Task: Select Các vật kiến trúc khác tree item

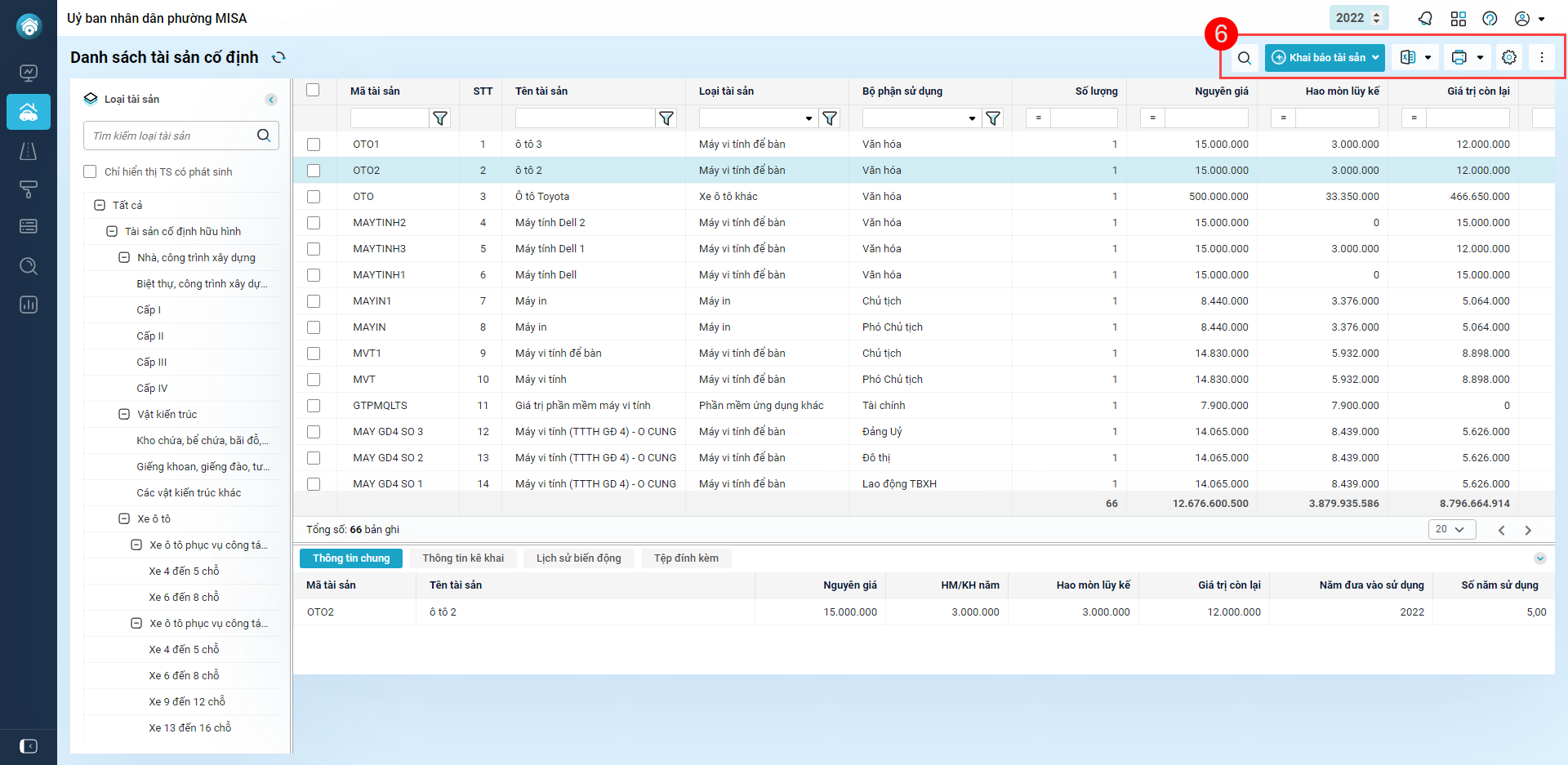Action: [x=189, y=492]
